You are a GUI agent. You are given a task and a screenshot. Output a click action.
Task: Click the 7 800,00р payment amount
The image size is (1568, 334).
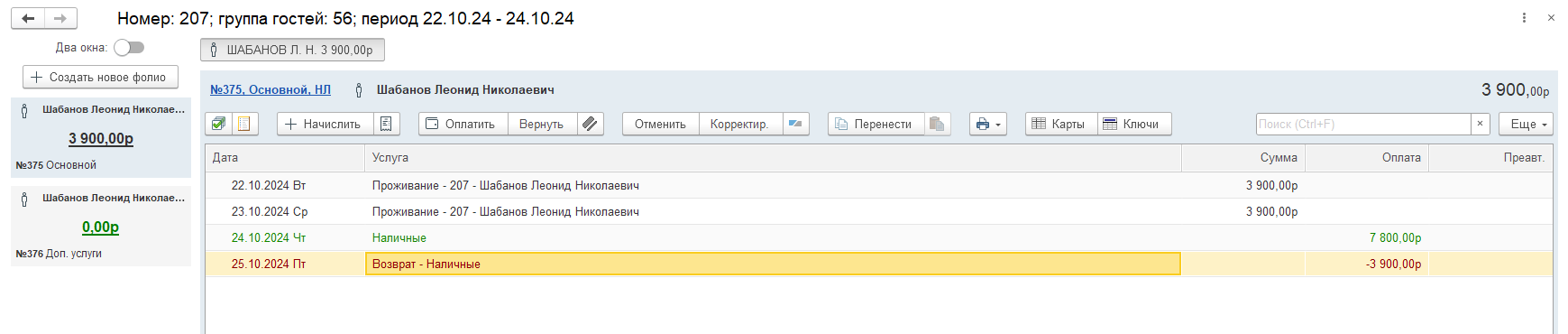(1395, 237)
